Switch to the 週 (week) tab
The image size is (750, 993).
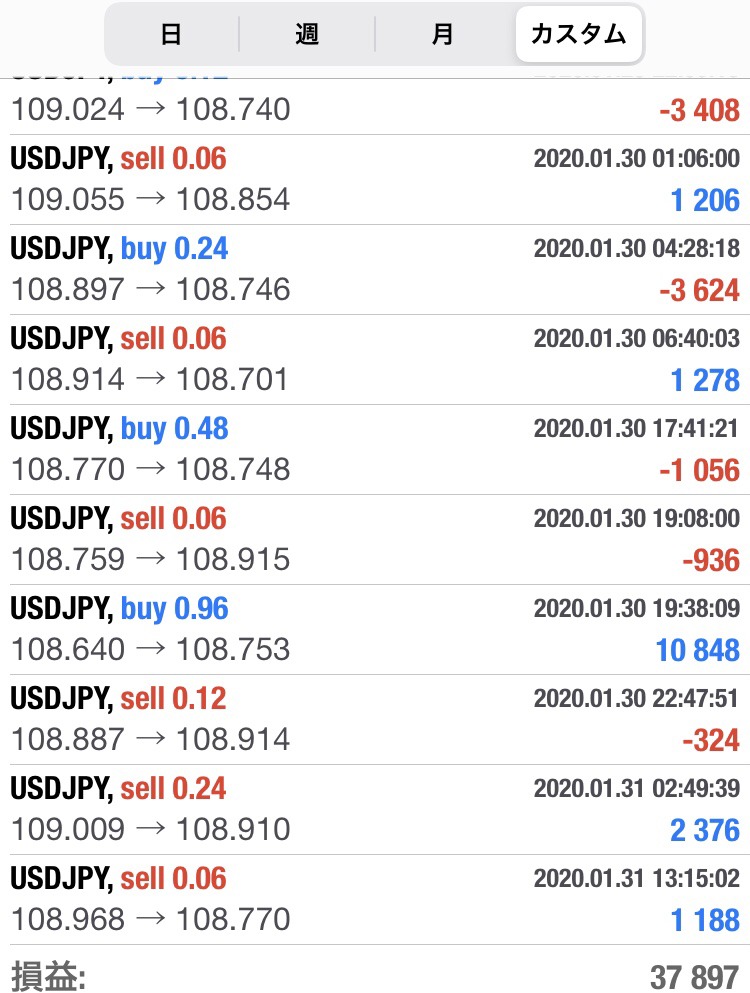point(307,34)
